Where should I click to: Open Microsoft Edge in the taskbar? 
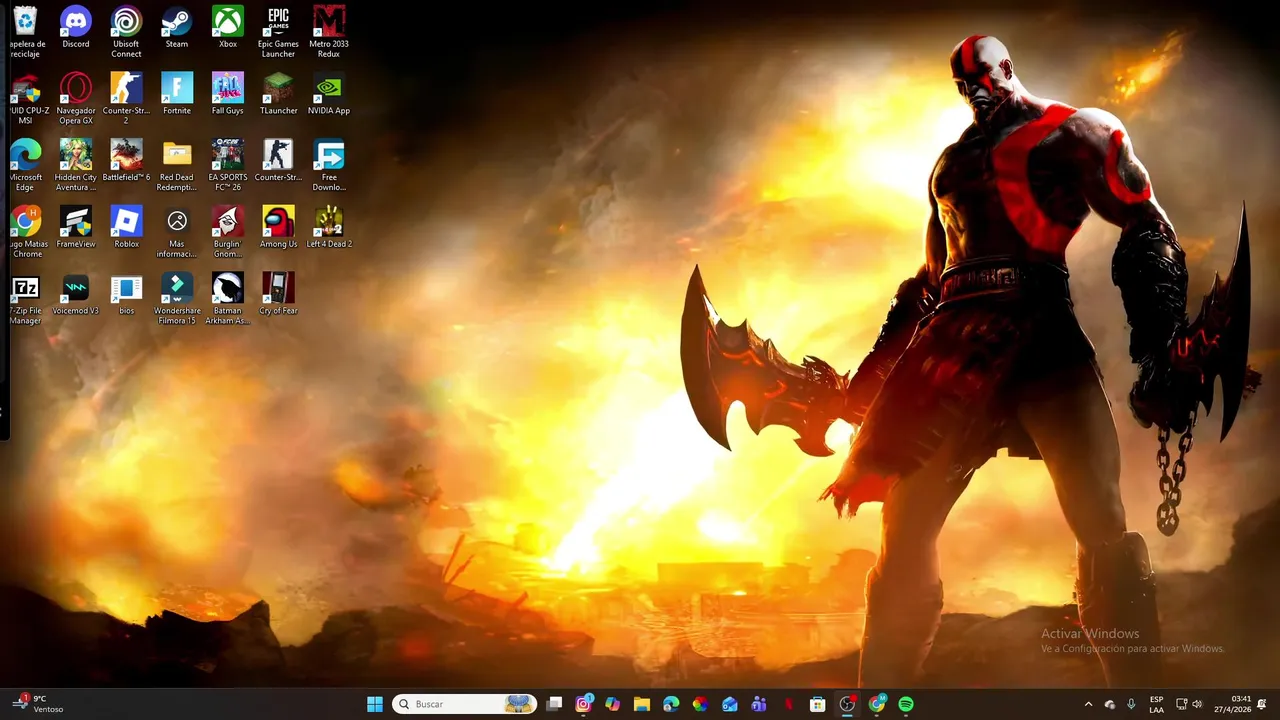pyautogui.click(x=671, y=704)
